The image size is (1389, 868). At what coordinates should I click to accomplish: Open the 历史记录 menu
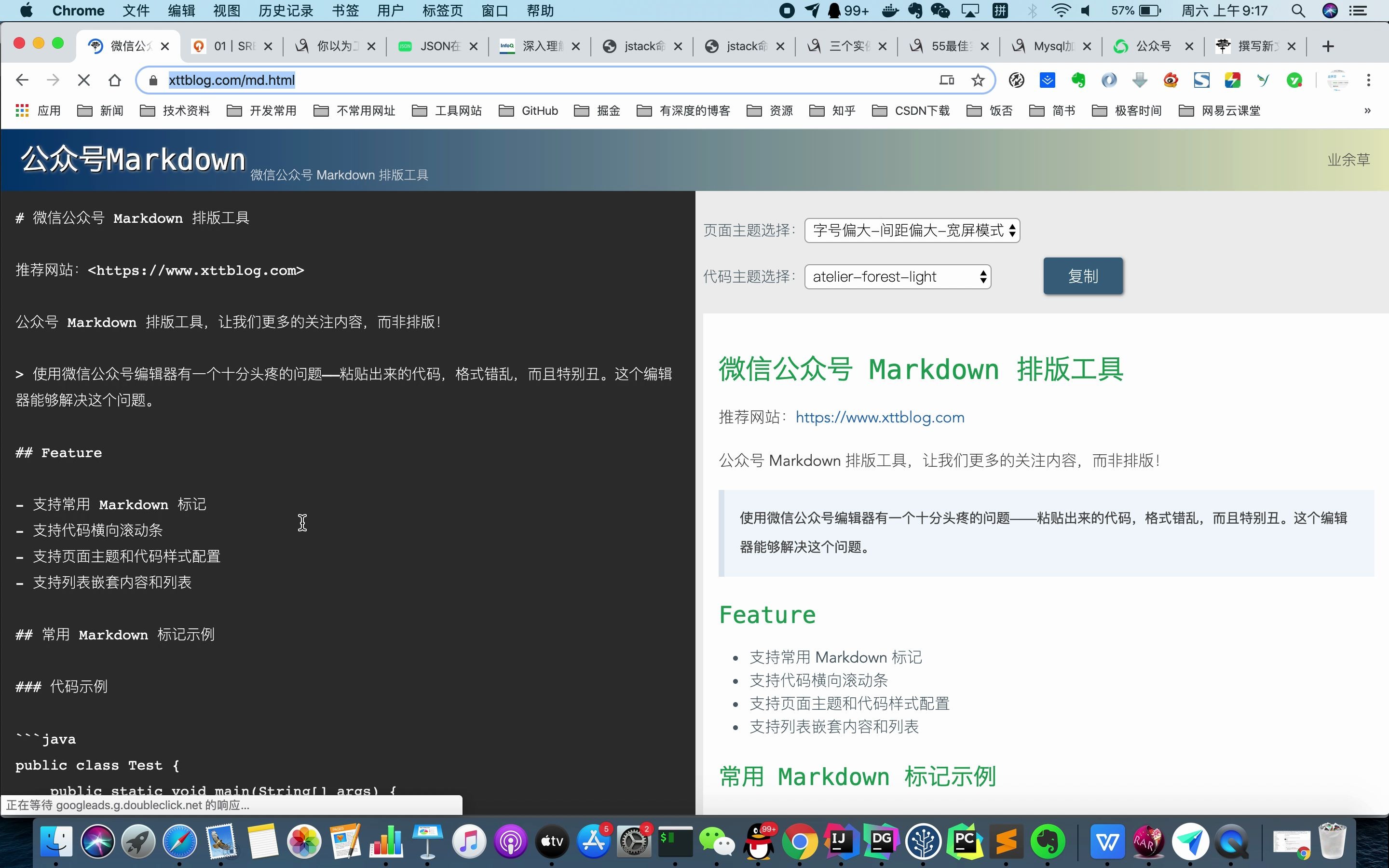286,10
